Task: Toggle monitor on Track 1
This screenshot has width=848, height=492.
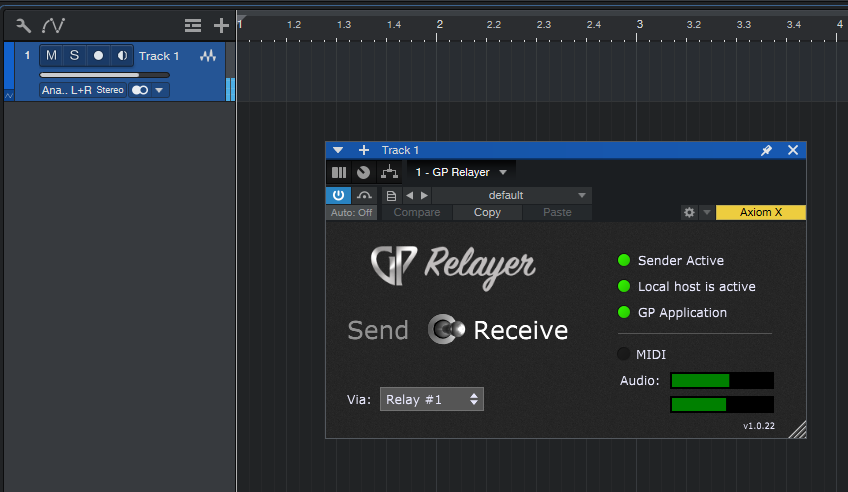Action: (x=122, y=56)
